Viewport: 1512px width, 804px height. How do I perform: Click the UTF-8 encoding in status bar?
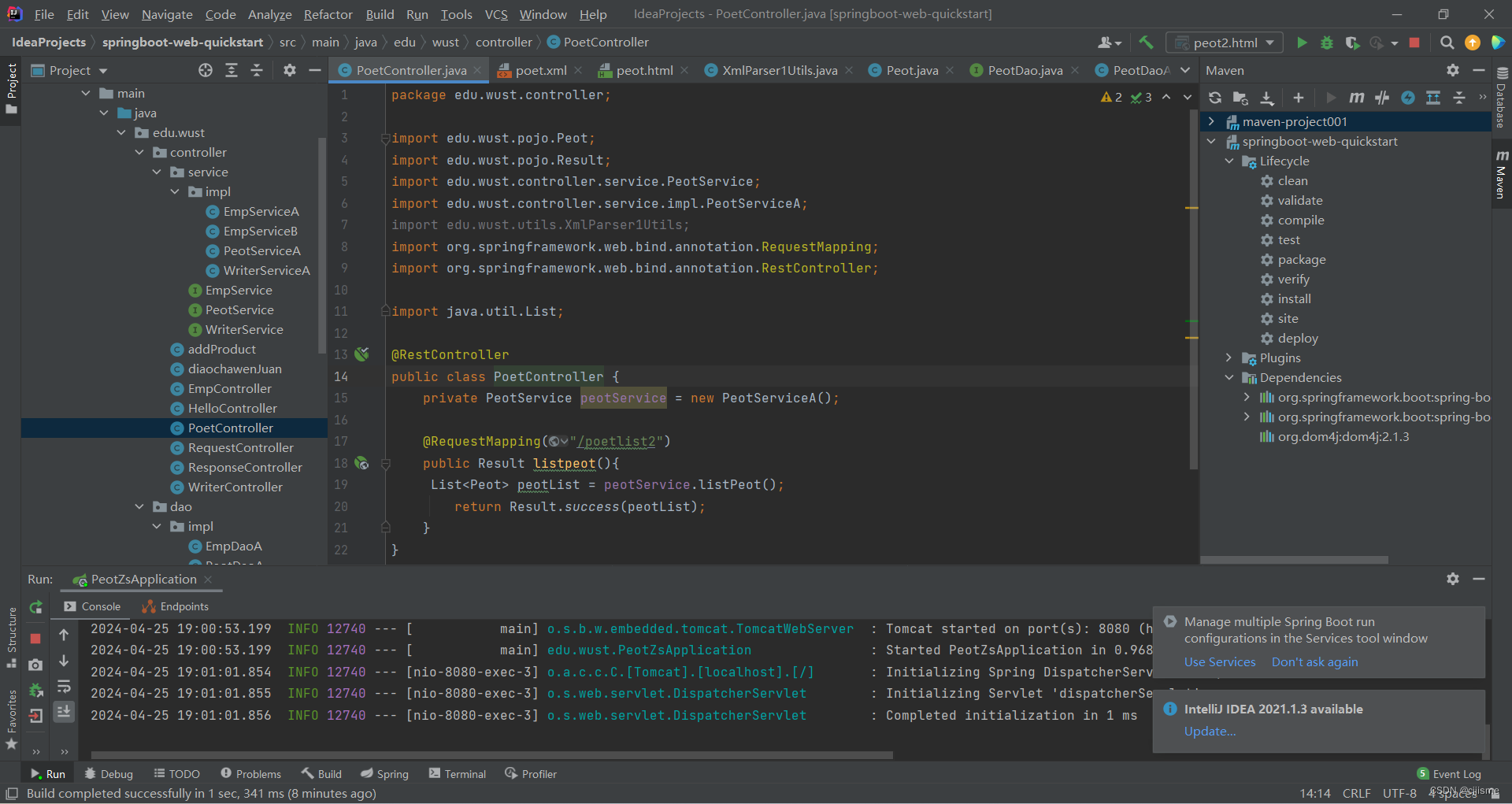[1399, 793]
